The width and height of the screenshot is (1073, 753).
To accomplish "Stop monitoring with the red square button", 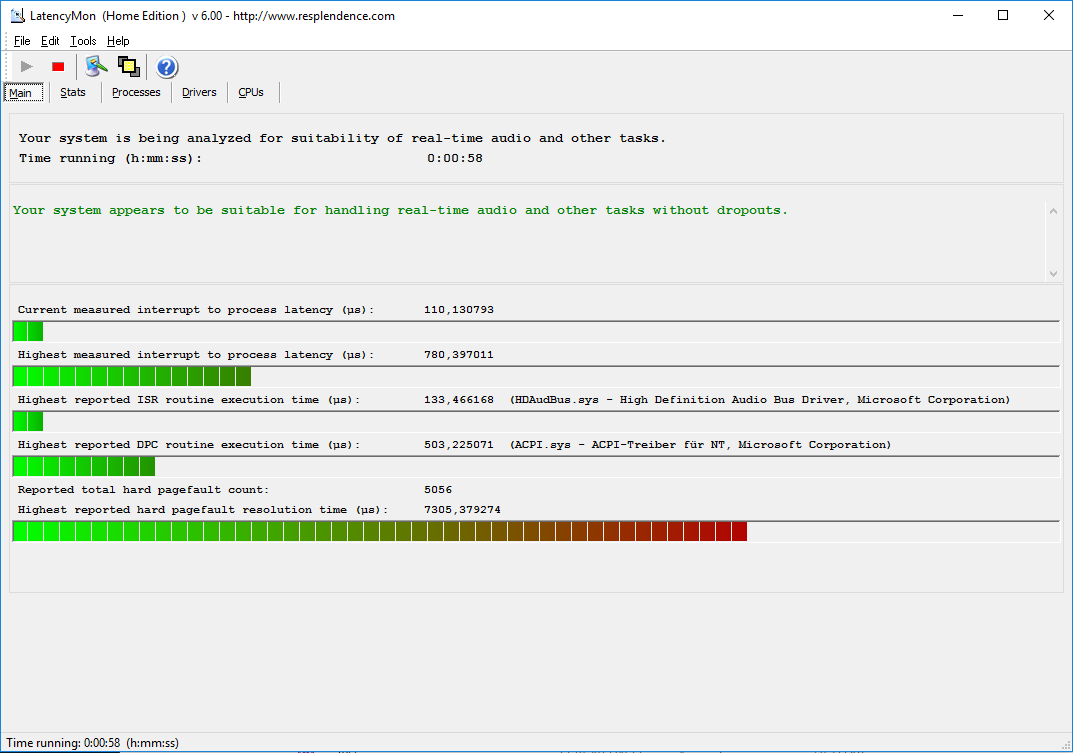I will point(58,66).
